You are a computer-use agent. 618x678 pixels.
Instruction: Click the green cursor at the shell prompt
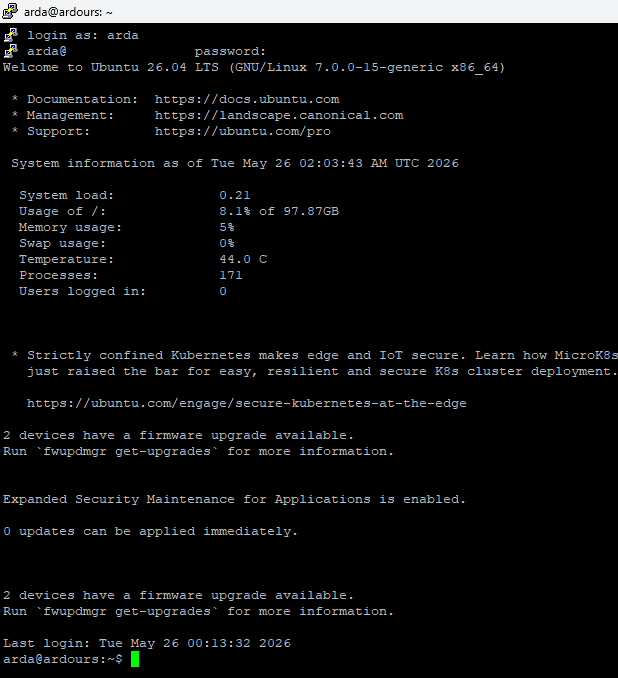pos(135,659)
